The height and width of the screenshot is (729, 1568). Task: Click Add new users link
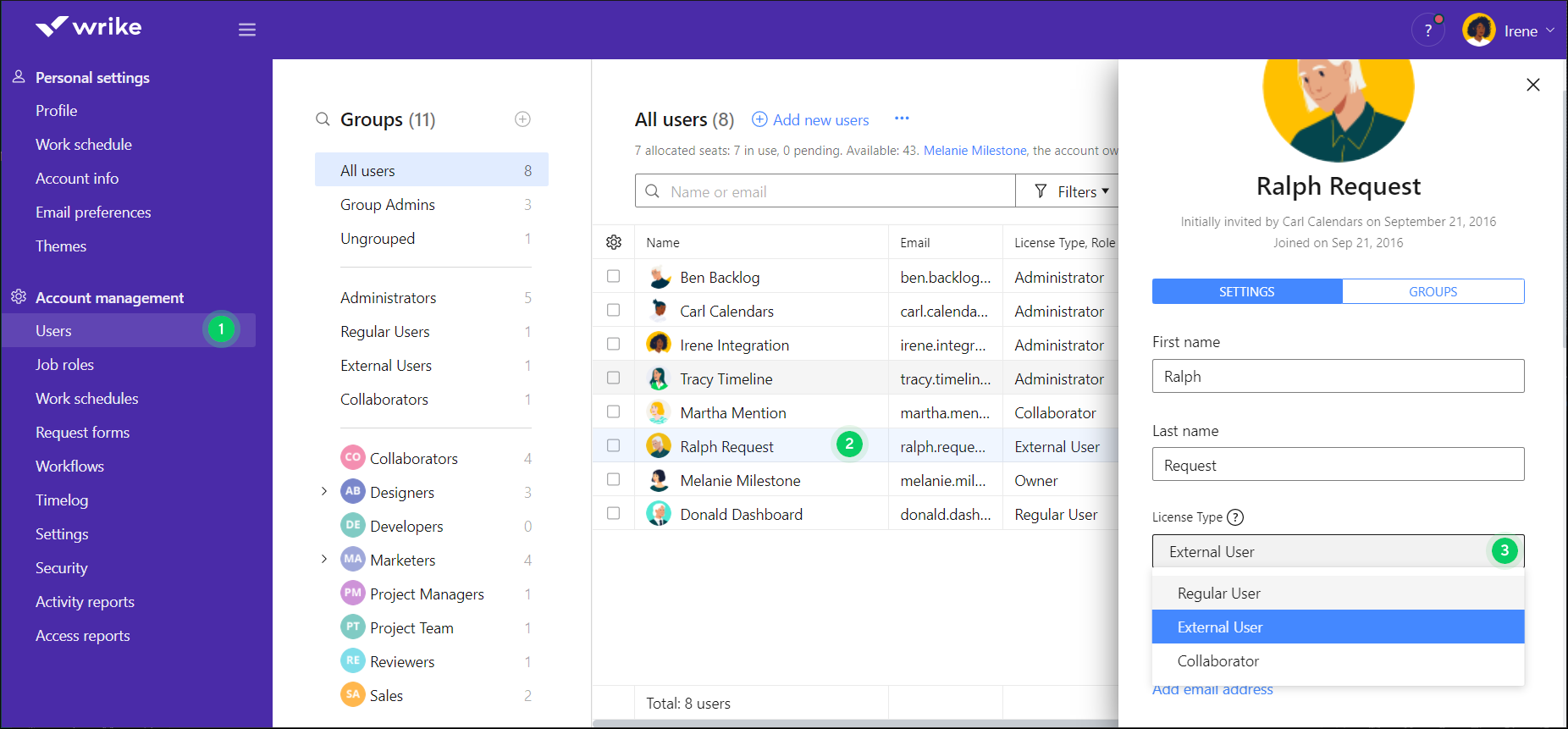(820, 120)
